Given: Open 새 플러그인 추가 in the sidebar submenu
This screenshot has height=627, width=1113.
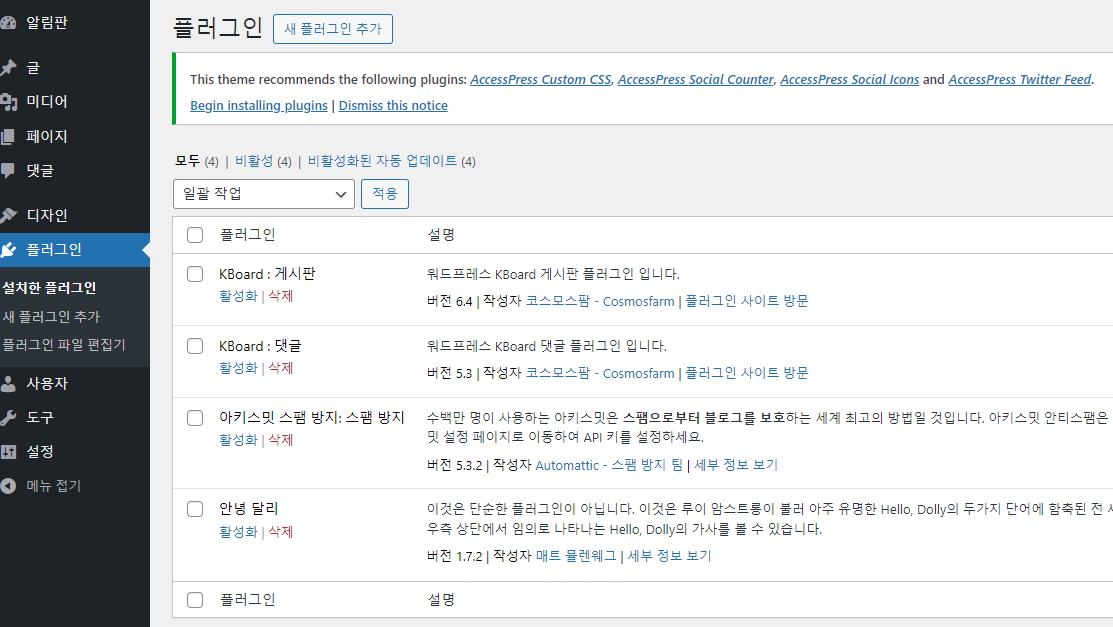Looking at the screenshot, I should [51, 317].
